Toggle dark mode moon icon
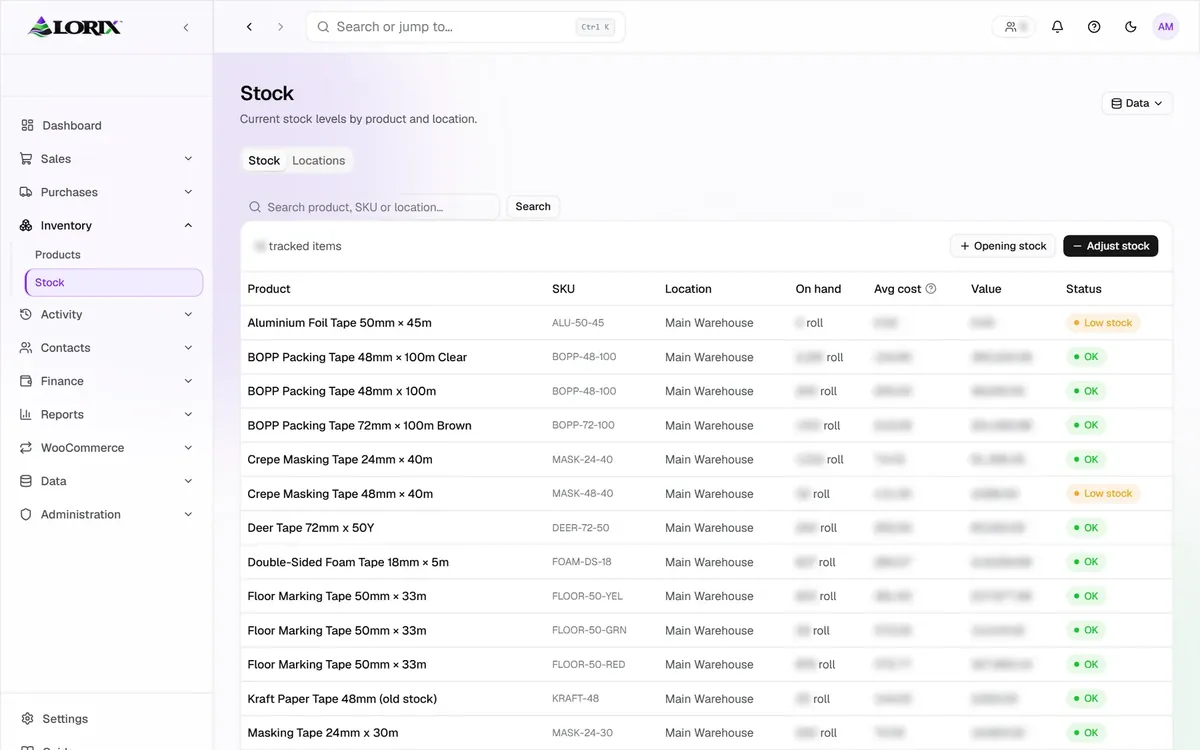This screenshot has width=1200, height=750. (x=1131, y=27)
